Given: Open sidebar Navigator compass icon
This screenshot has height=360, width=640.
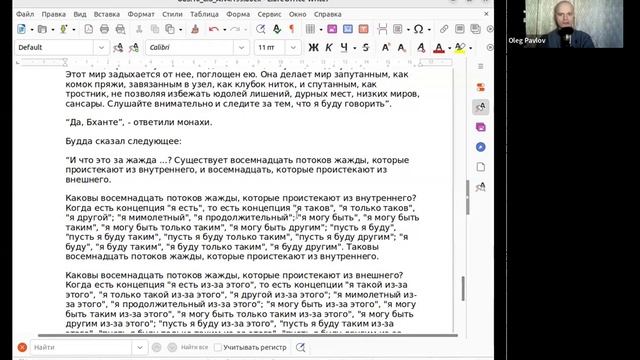Looking at the screenshot, I should pyautogui.click(x=481, y=147).
